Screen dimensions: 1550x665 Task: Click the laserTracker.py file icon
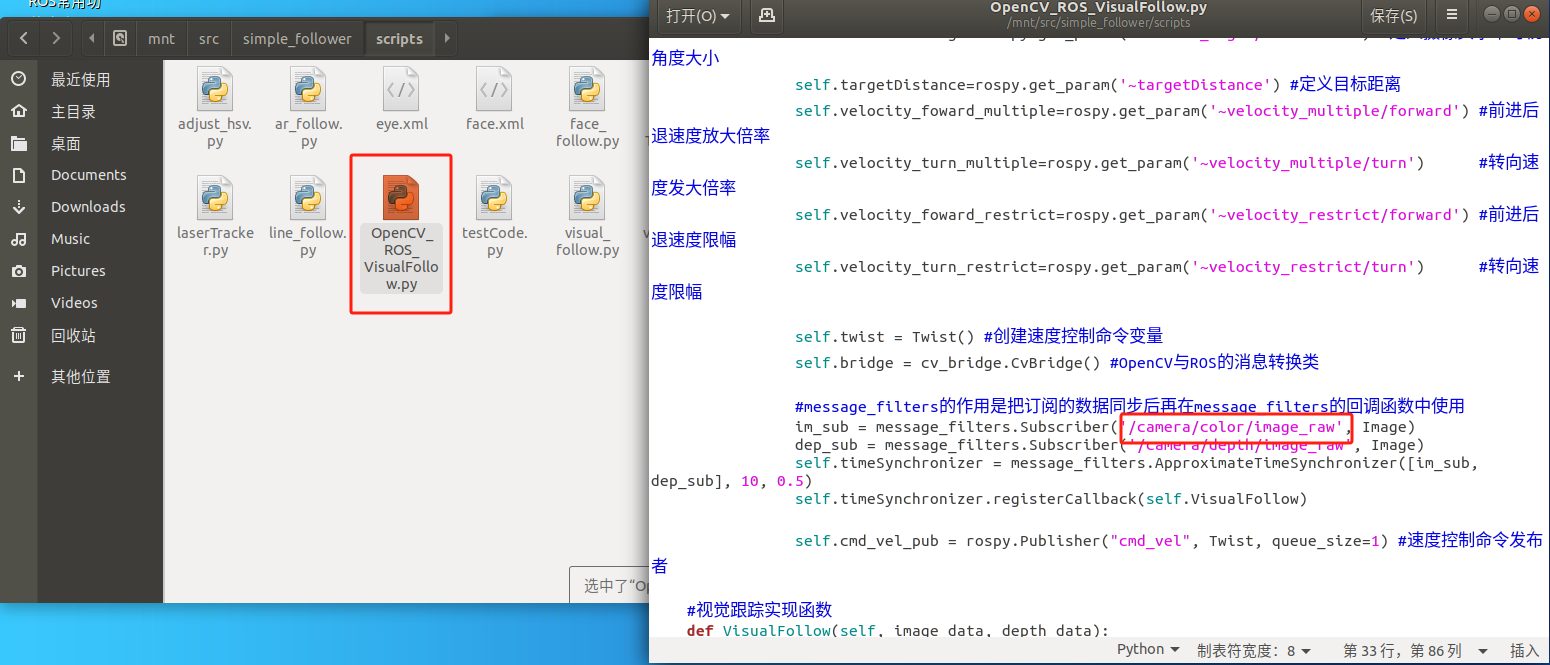(214, 199)
